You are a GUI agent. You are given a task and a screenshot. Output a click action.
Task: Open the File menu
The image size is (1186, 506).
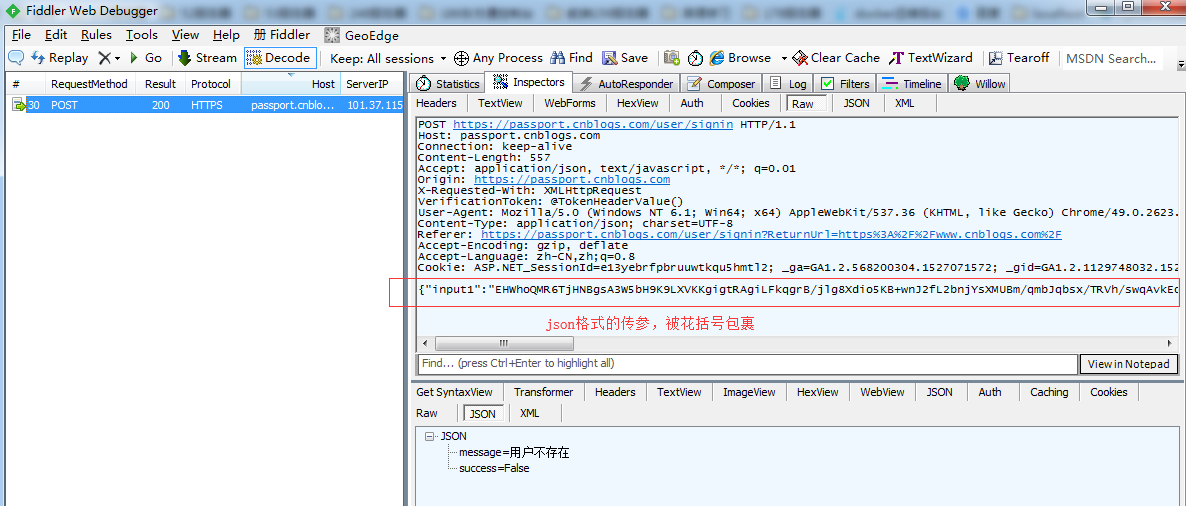[x=21, y=35]
